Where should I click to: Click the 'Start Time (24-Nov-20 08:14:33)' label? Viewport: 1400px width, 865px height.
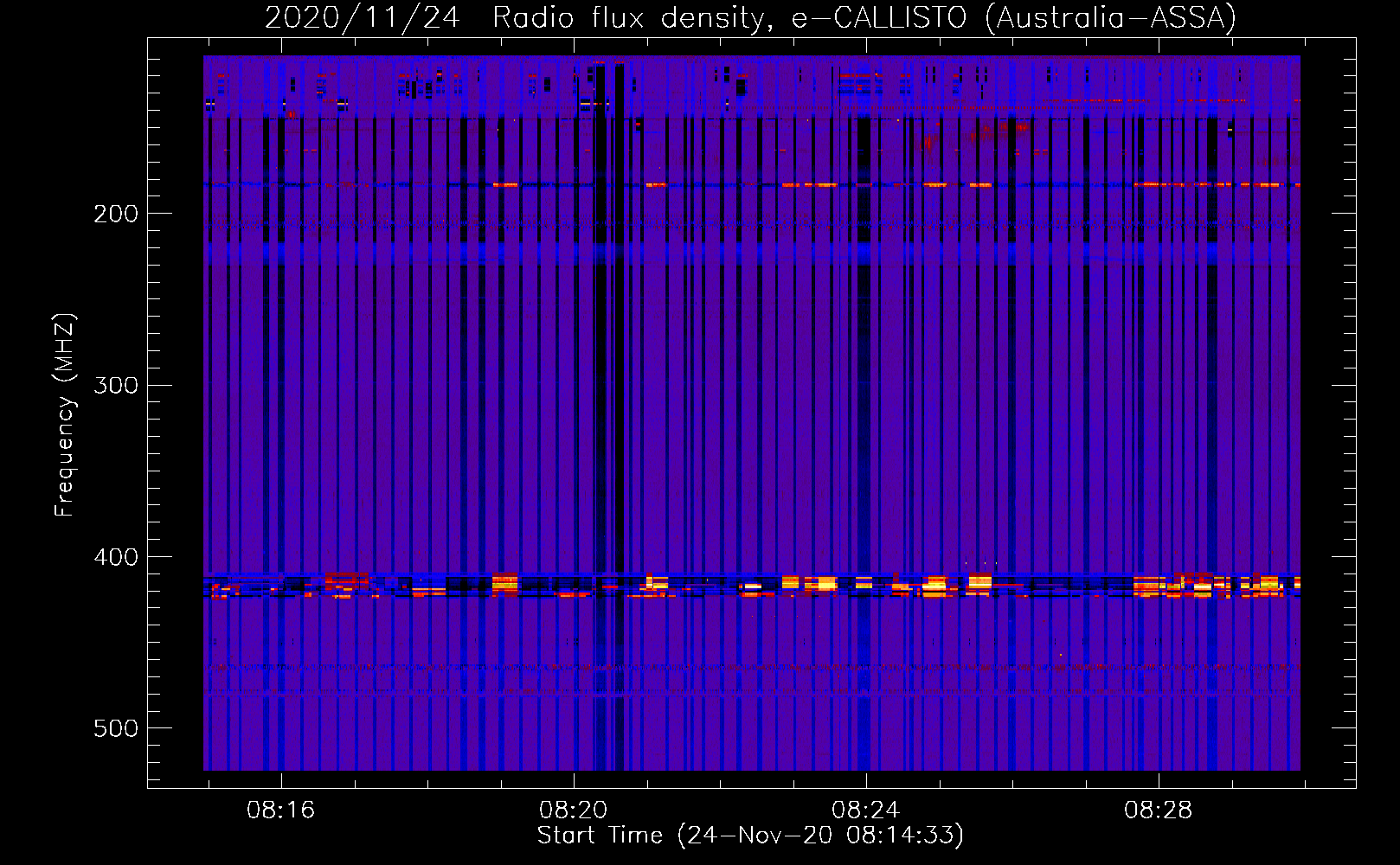pos(750,836)
